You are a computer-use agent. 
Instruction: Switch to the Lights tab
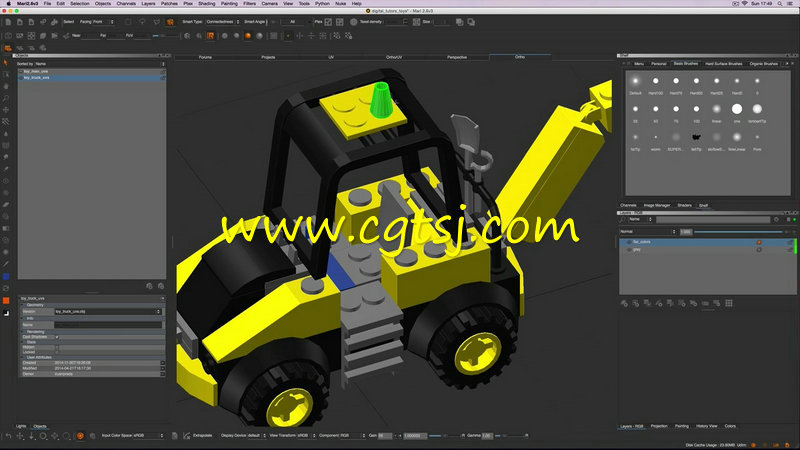click(x=21, y=426)
